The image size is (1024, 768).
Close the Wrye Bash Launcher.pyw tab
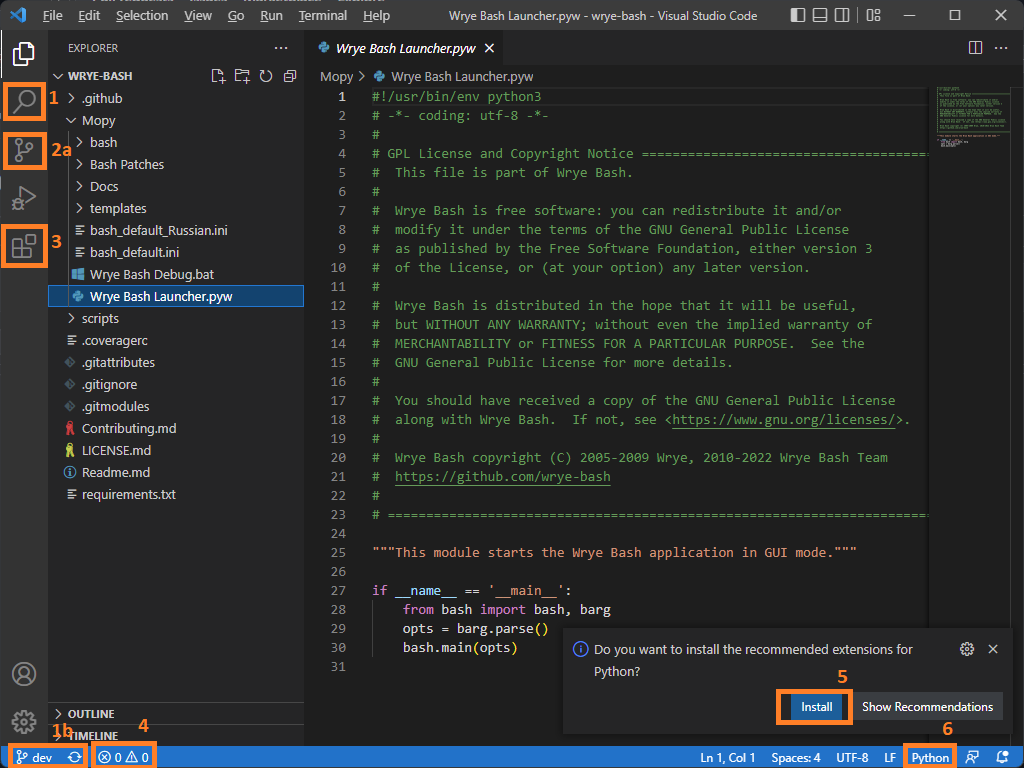click(489, 48)
